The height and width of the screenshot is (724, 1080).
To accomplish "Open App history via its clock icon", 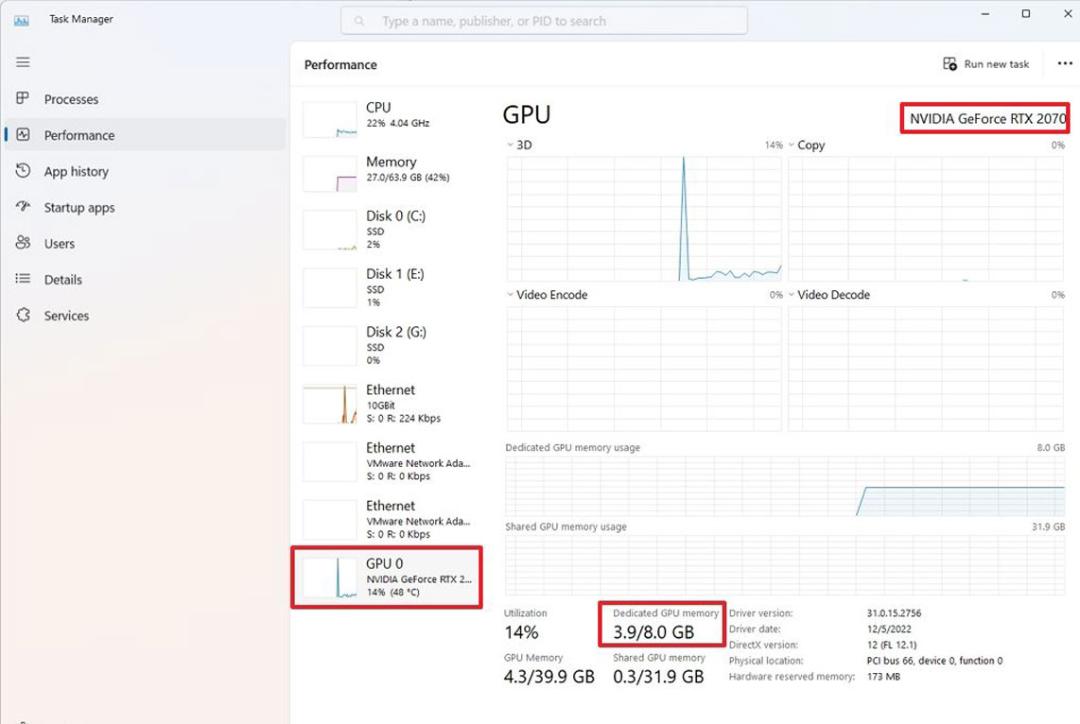I will click(x=23, y=171).
